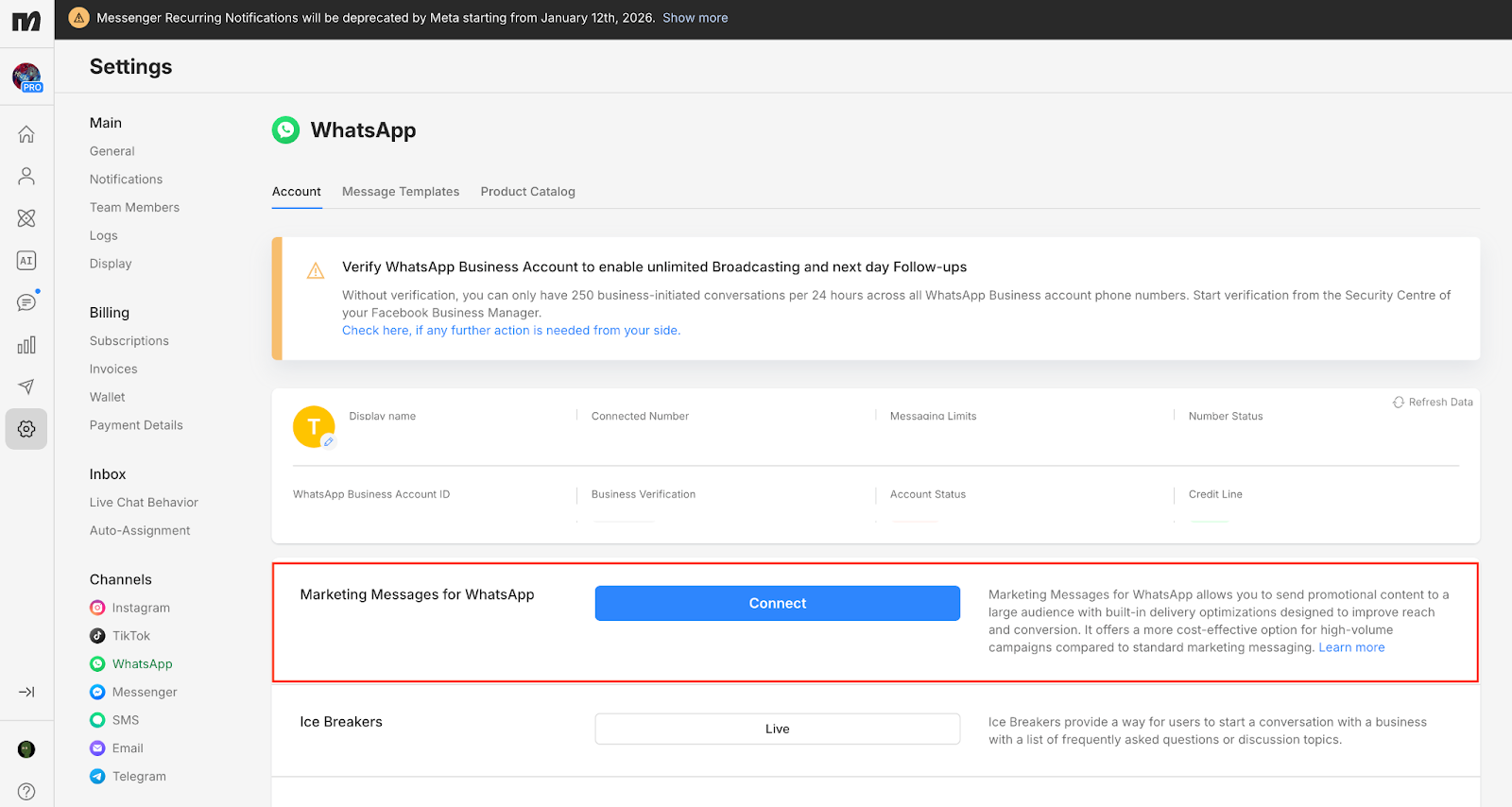The height and width of the screenshot is (807, 1512).
Task: Switch to the Product Catalog tab
Action: click(527, 192)
